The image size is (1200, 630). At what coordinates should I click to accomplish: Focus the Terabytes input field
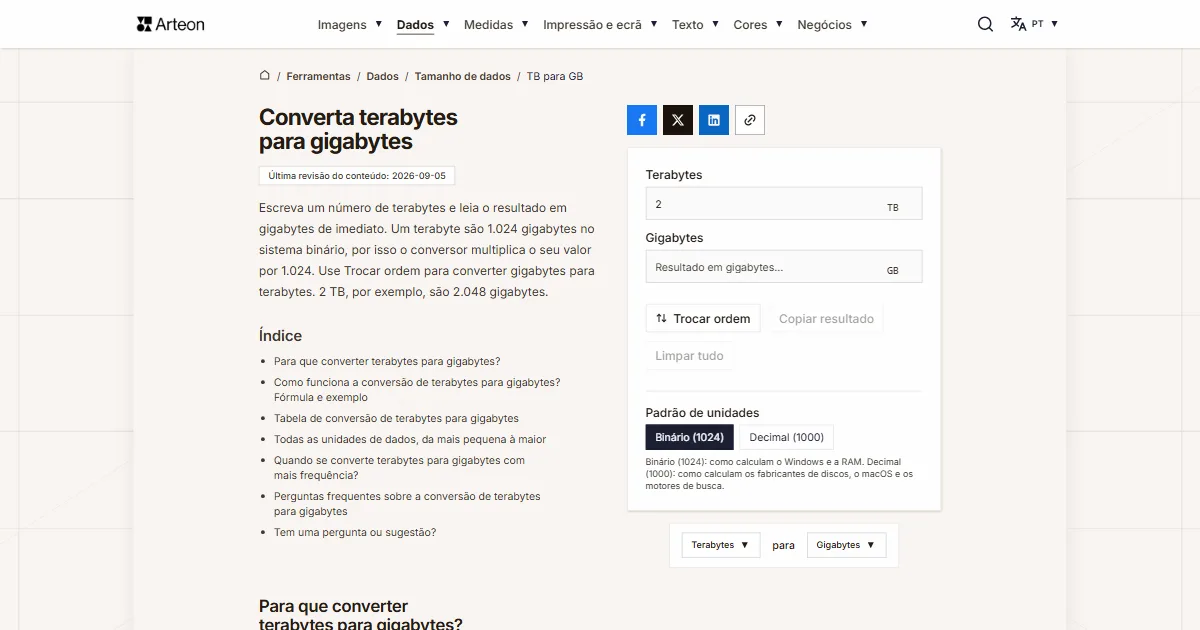click(784, 204)
